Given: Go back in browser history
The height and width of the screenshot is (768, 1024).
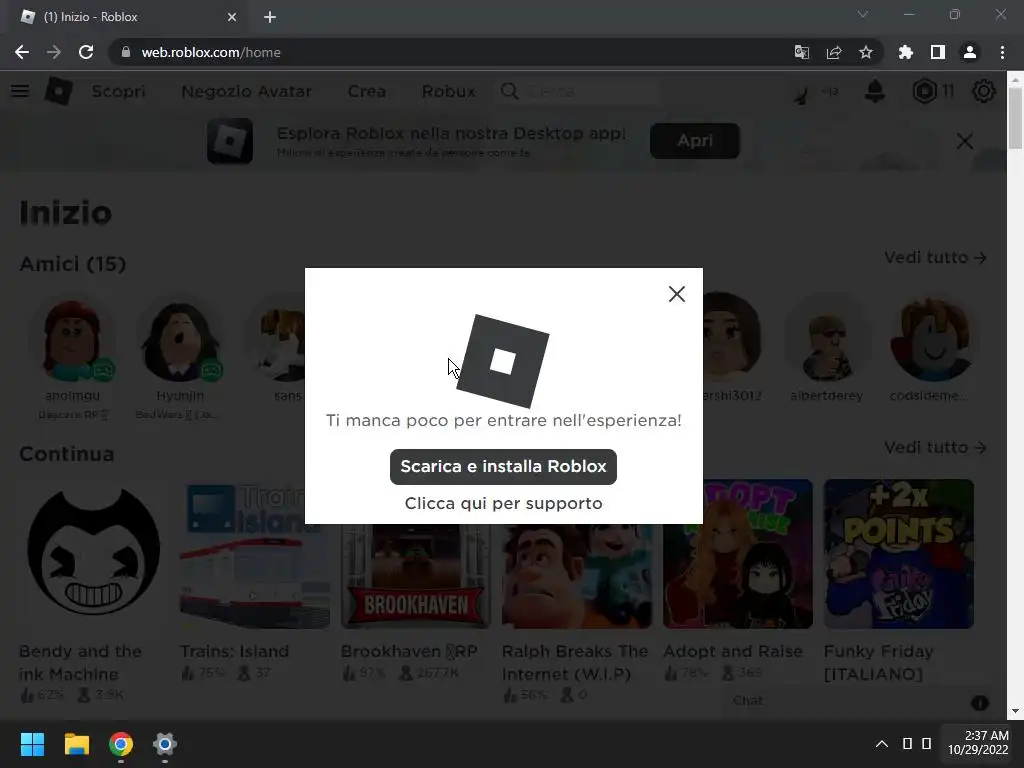Looking at the screenshot, I should point(22,52).
